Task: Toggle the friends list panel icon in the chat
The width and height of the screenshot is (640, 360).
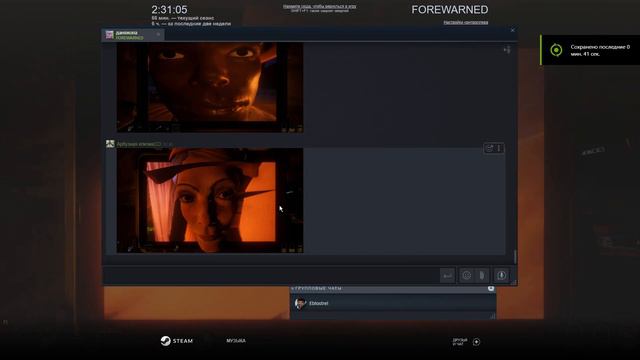Action: 507,50
